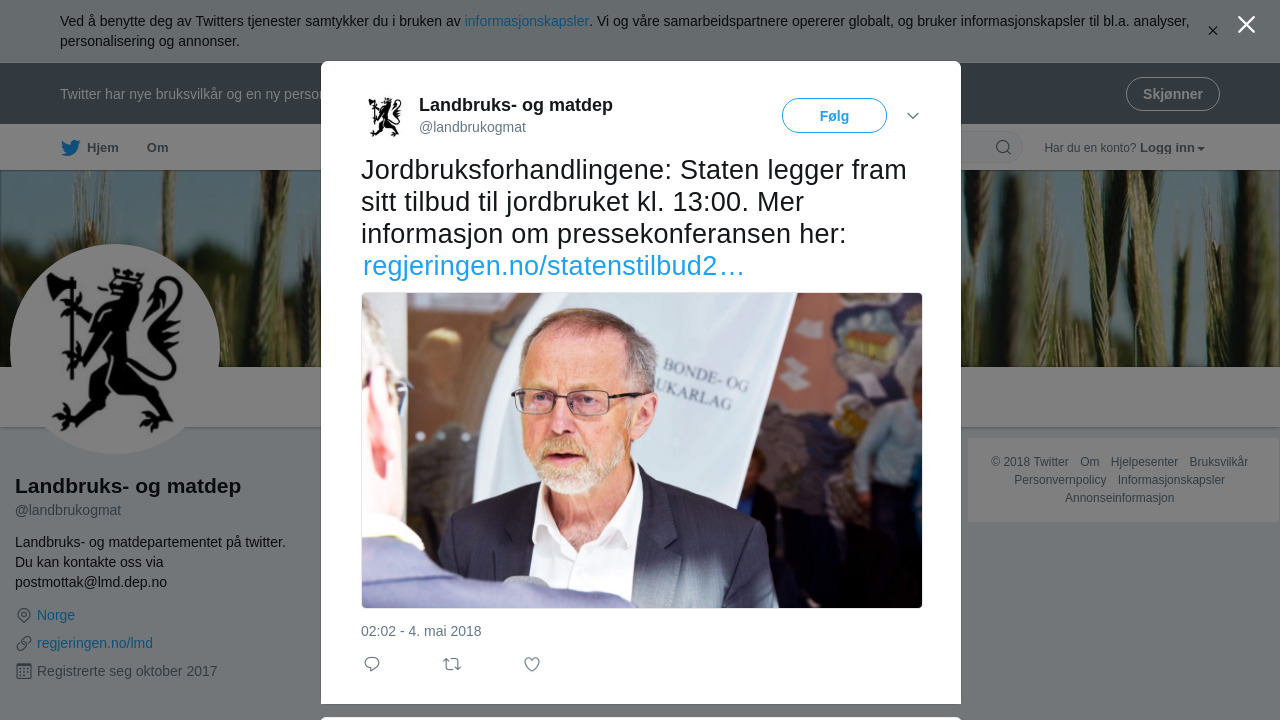Click the Skjønner button
The height and width of the screenshot is (720, 1280).
(1173, 94)
